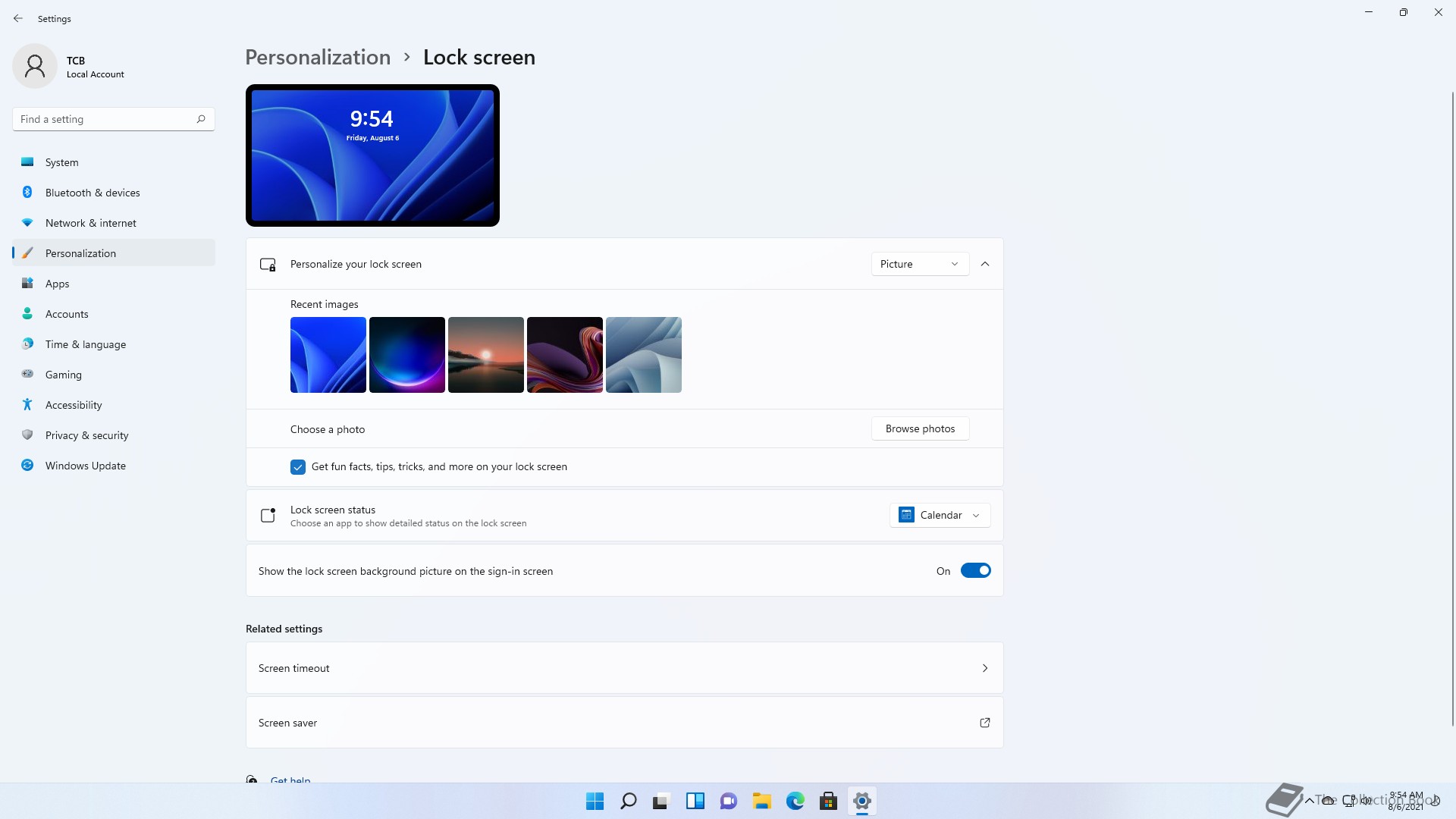The height and width of the screenshot is (819, 1456).
Task: Turn off sign-in screen background toggle
Action: coord(975,571)
